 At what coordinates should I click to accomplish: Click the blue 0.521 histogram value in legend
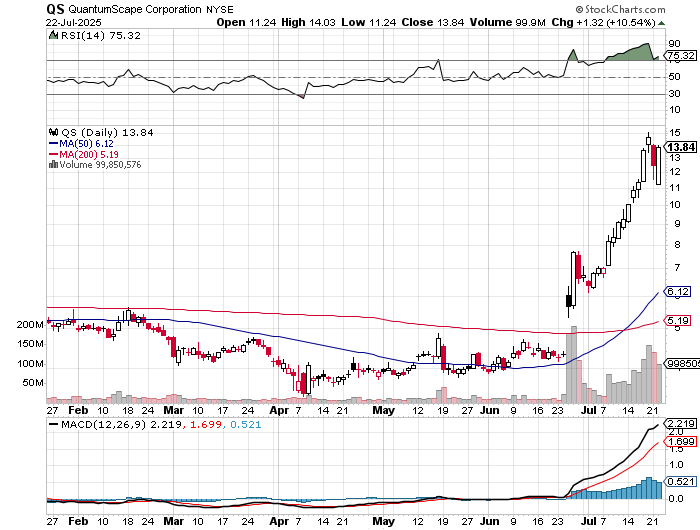click(246, 424)
